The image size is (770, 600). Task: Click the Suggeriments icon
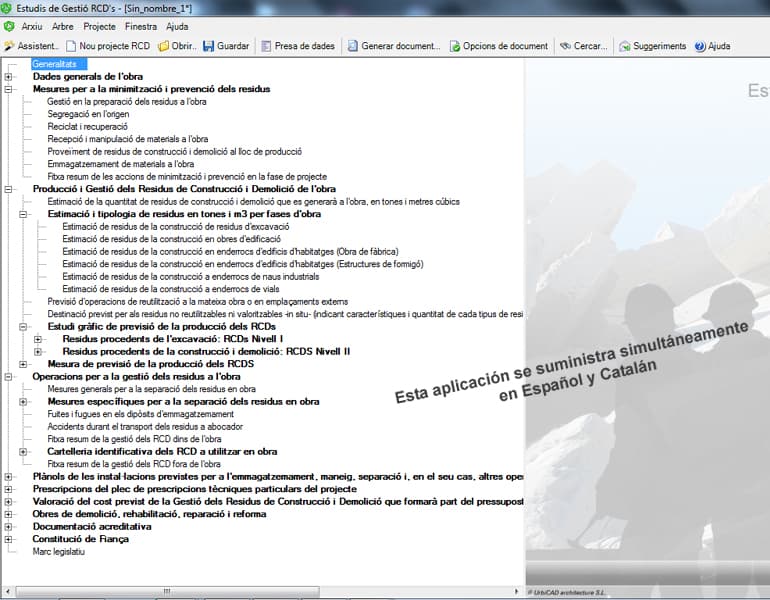tap(625, 46)
